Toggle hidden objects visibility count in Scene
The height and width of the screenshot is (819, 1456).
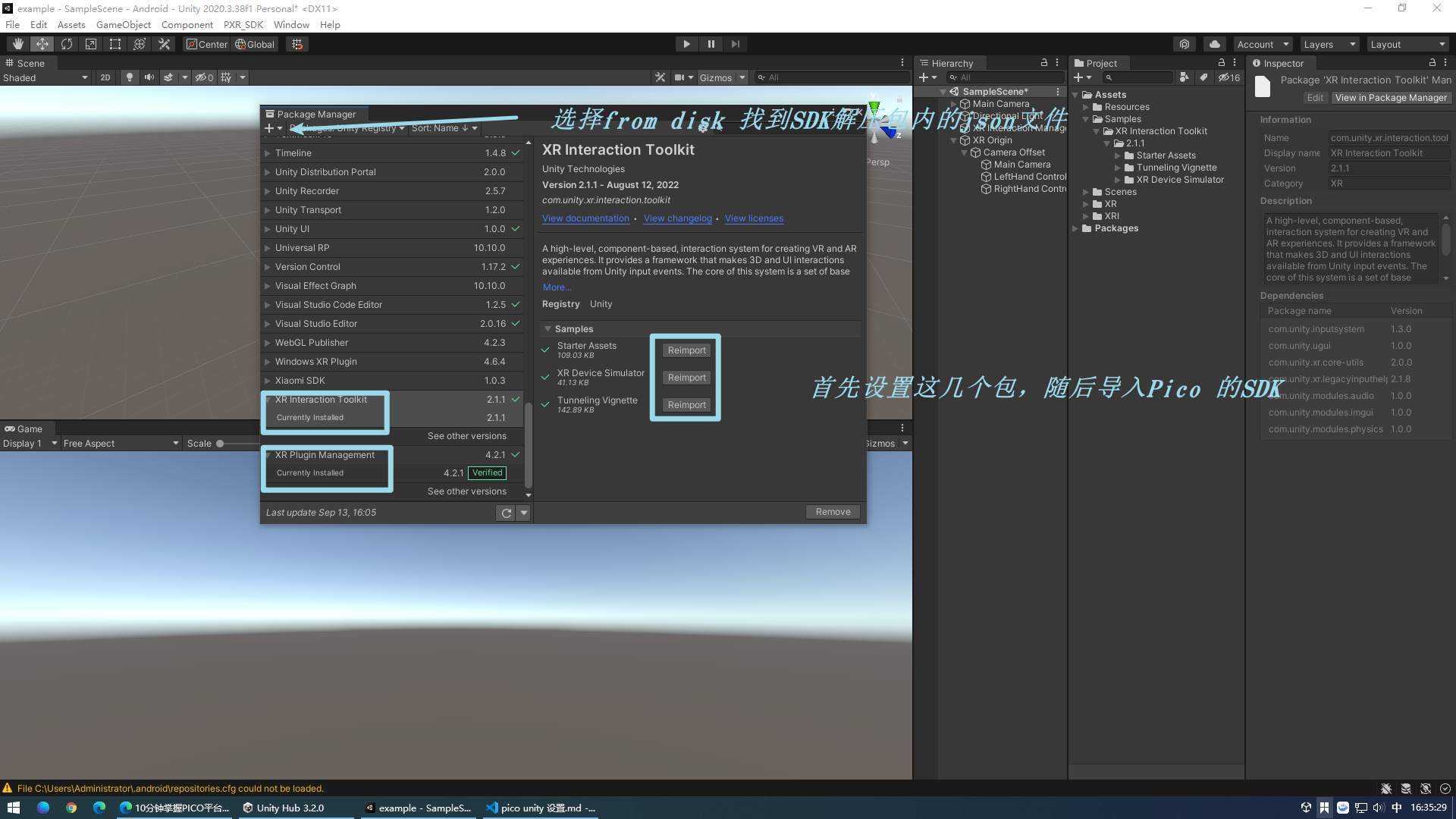click(x=204, y=77)
